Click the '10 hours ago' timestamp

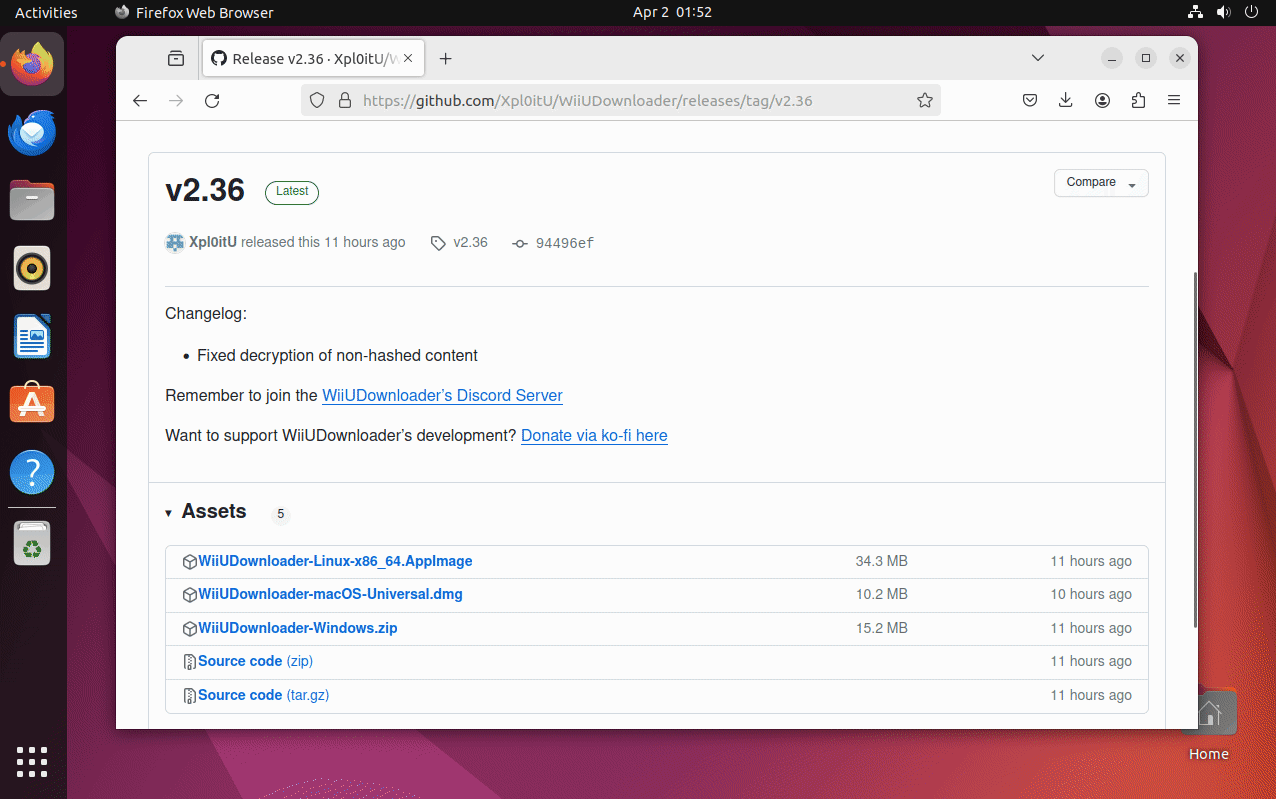(1091, 594)
